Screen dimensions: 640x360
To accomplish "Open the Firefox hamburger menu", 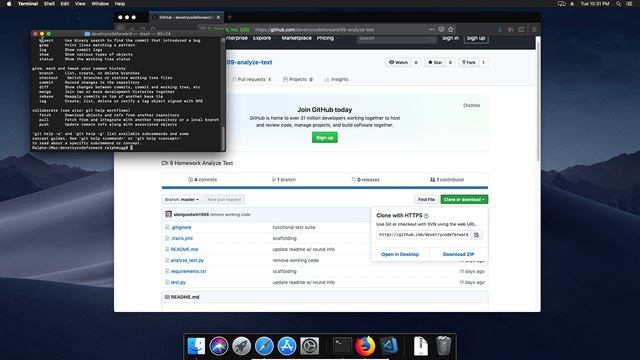I will (x=534, y=29).
